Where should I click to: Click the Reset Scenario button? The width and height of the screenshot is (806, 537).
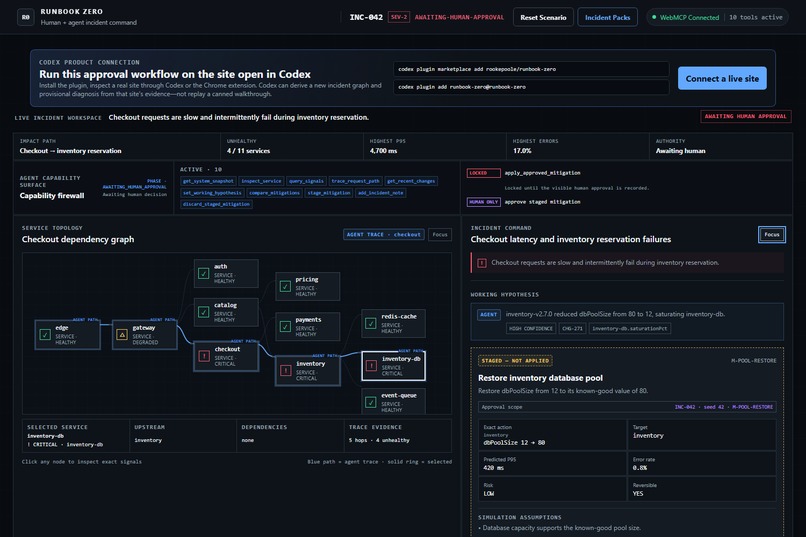tap(543, 17)
